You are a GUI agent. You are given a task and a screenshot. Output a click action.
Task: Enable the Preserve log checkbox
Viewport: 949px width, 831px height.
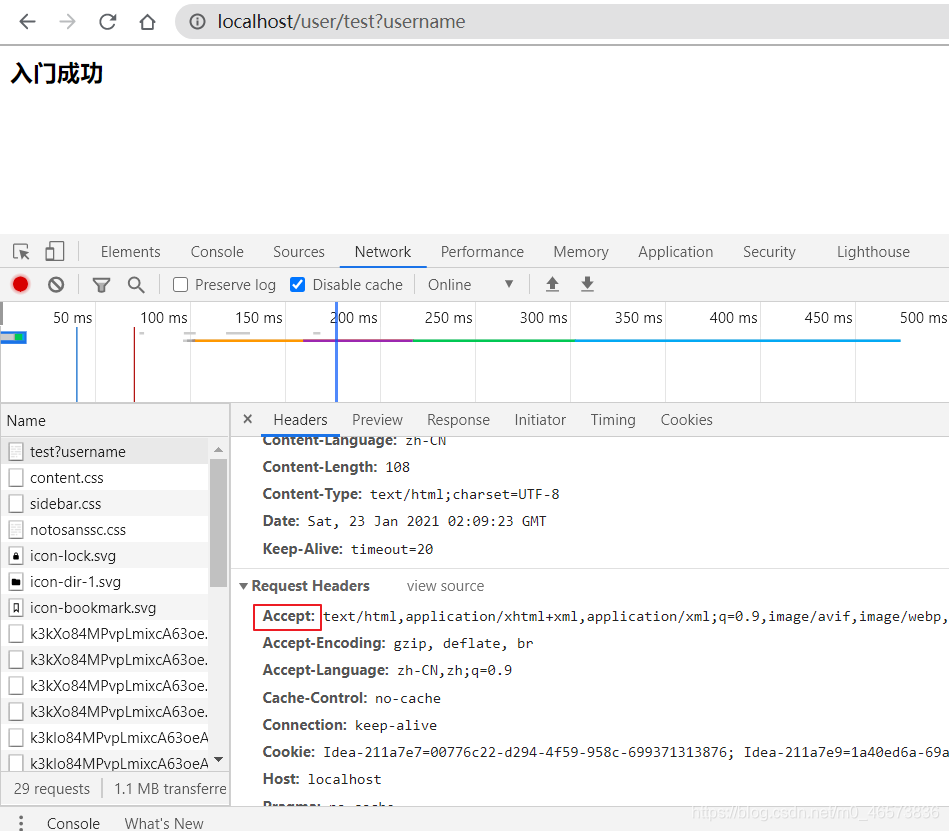pos(180,284)
